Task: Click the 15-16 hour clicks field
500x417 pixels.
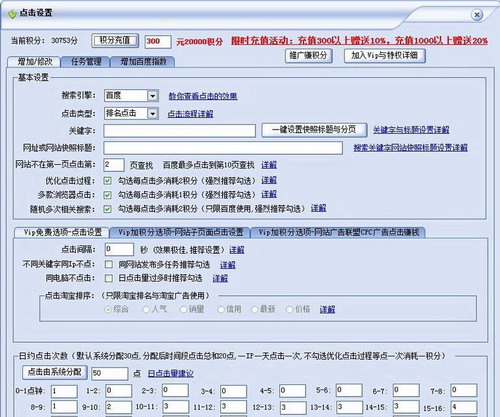Action: pyautogui.click(x=464, y=407)
